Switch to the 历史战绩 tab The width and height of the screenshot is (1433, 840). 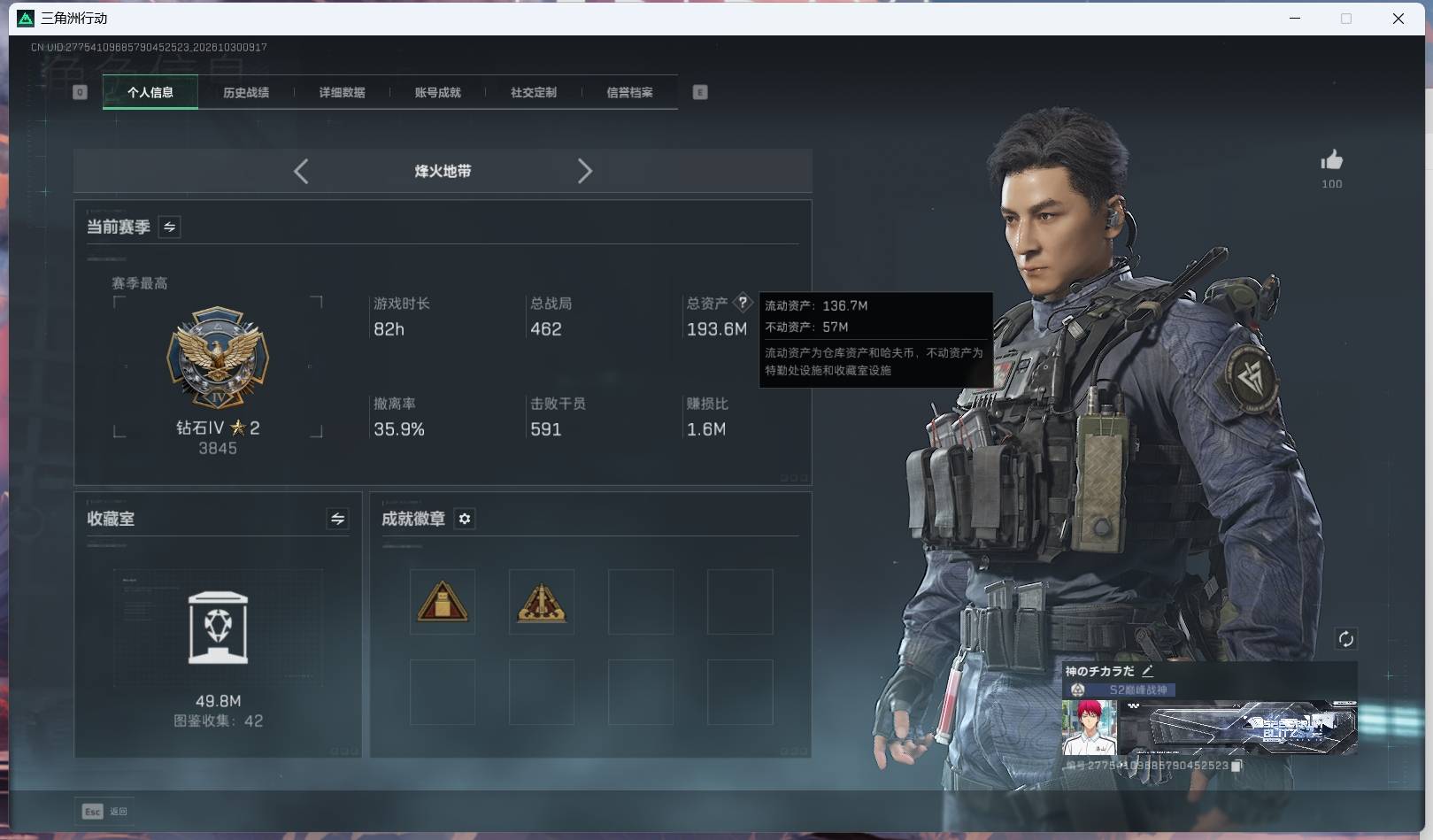[x=246, y=92]
